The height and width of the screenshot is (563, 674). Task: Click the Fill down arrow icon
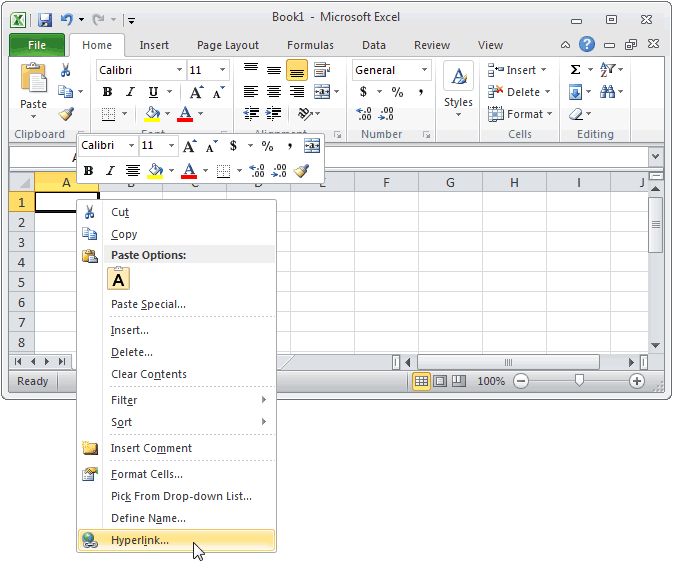575,92
